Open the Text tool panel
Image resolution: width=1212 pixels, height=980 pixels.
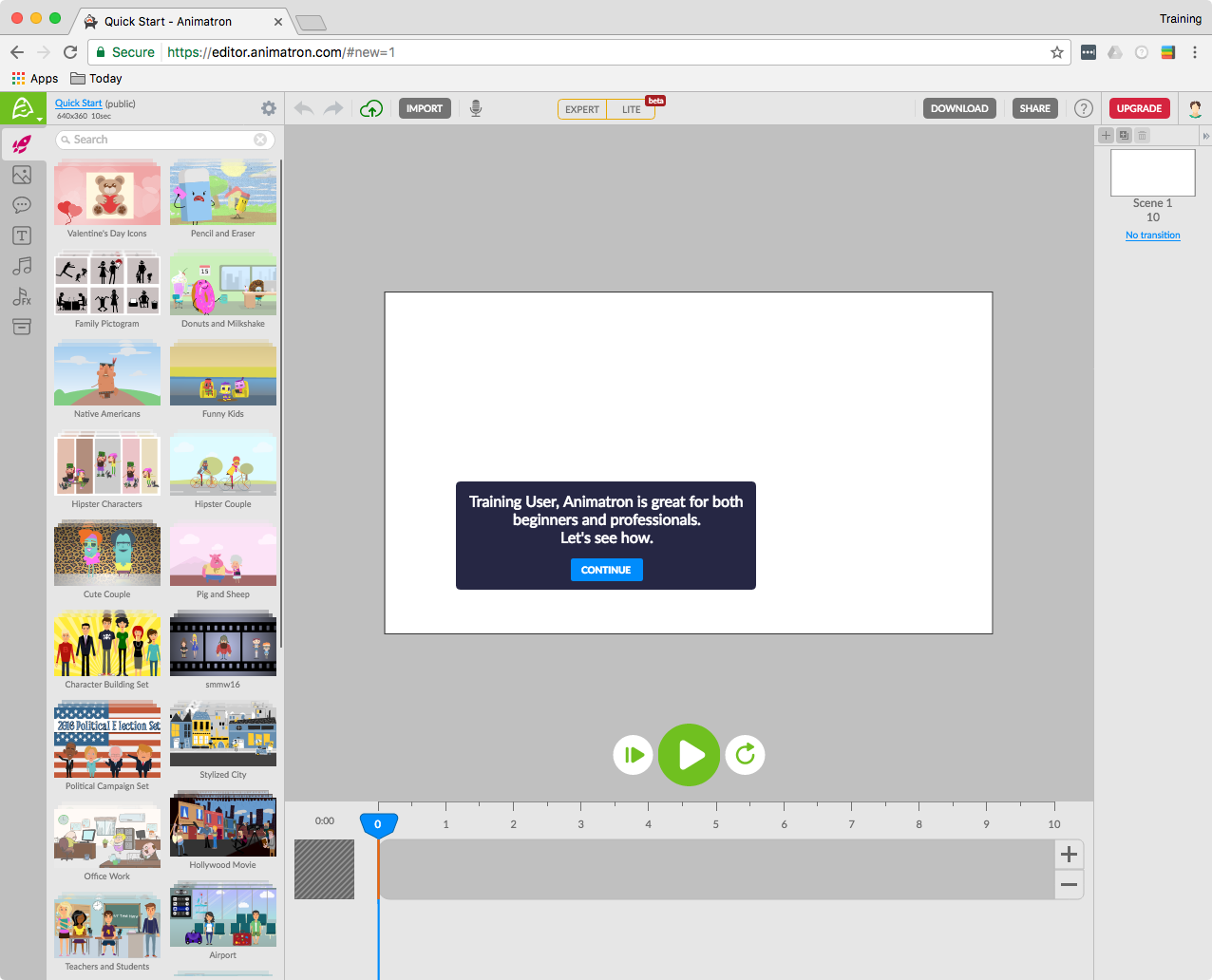pos(21,236)
